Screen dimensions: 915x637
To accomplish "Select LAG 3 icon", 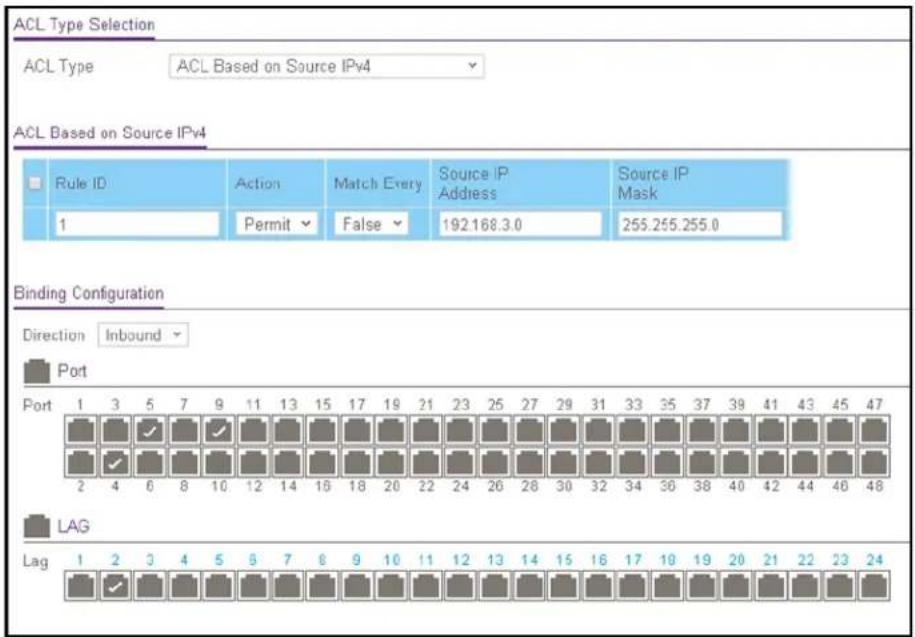I will coord(150,586).
